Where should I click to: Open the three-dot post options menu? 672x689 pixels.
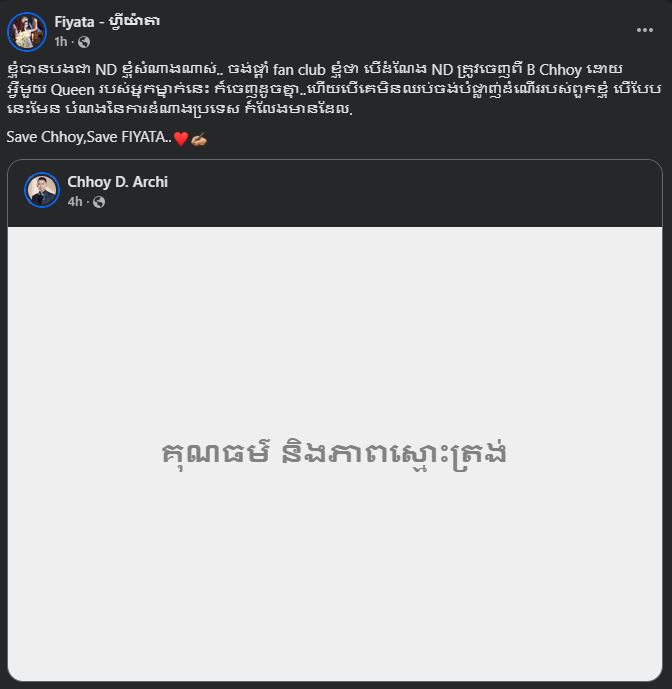tap(644, 29)
